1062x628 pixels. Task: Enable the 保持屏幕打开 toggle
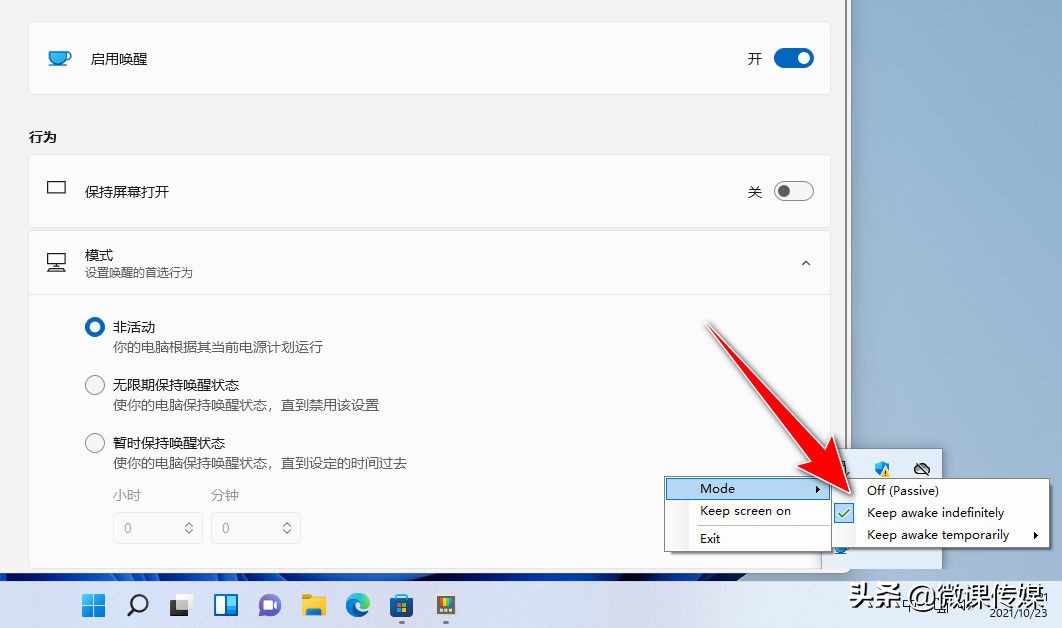pos(793,191)
